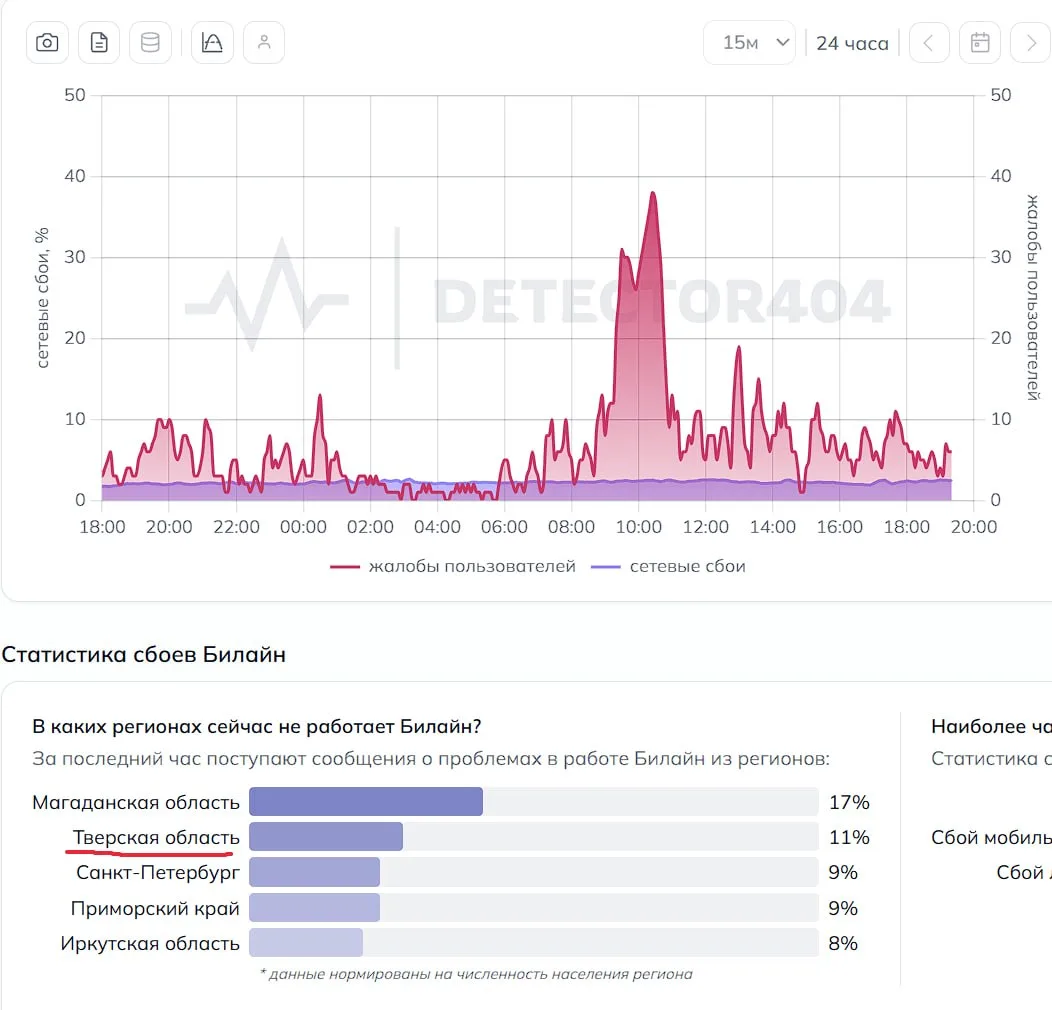This screenshot has width=1052, height=1010.
Task: Click the За последний час description text
Action: coord(431,759)
